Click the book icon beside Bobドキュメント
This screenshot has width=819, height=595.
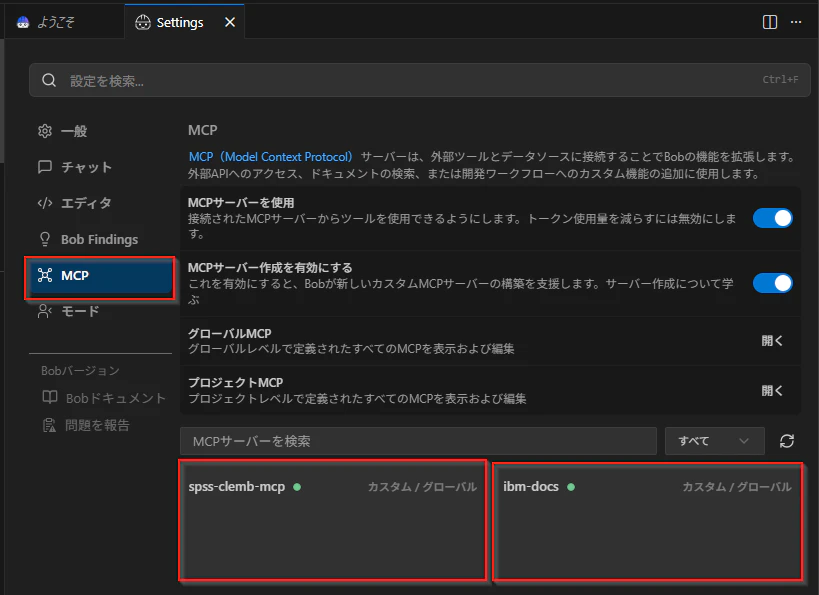[x=50, y=397]
